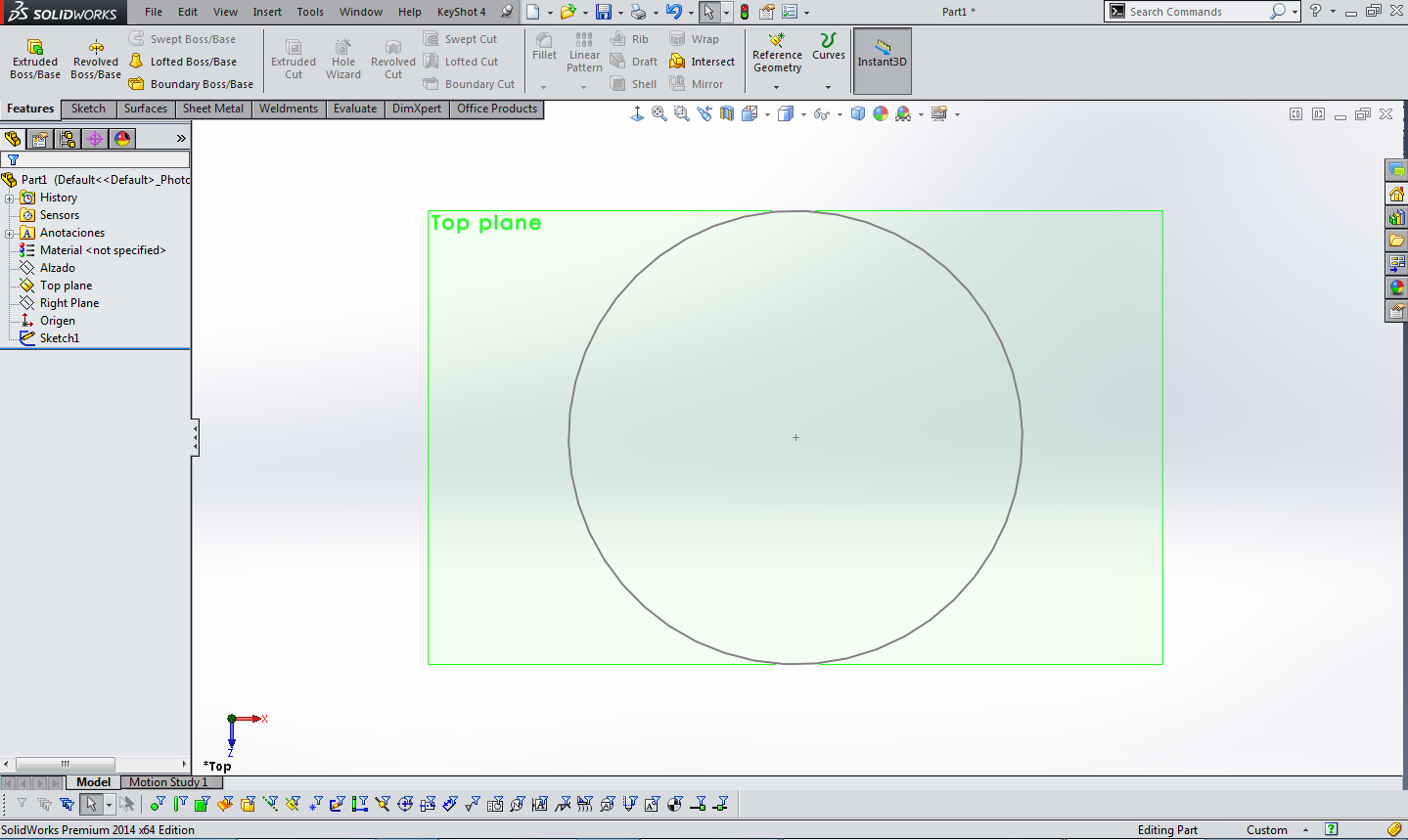Screen dimensions: 1408x840
Task: Click the Rebuild traffic light icon
Action: [x=745, y=12]
